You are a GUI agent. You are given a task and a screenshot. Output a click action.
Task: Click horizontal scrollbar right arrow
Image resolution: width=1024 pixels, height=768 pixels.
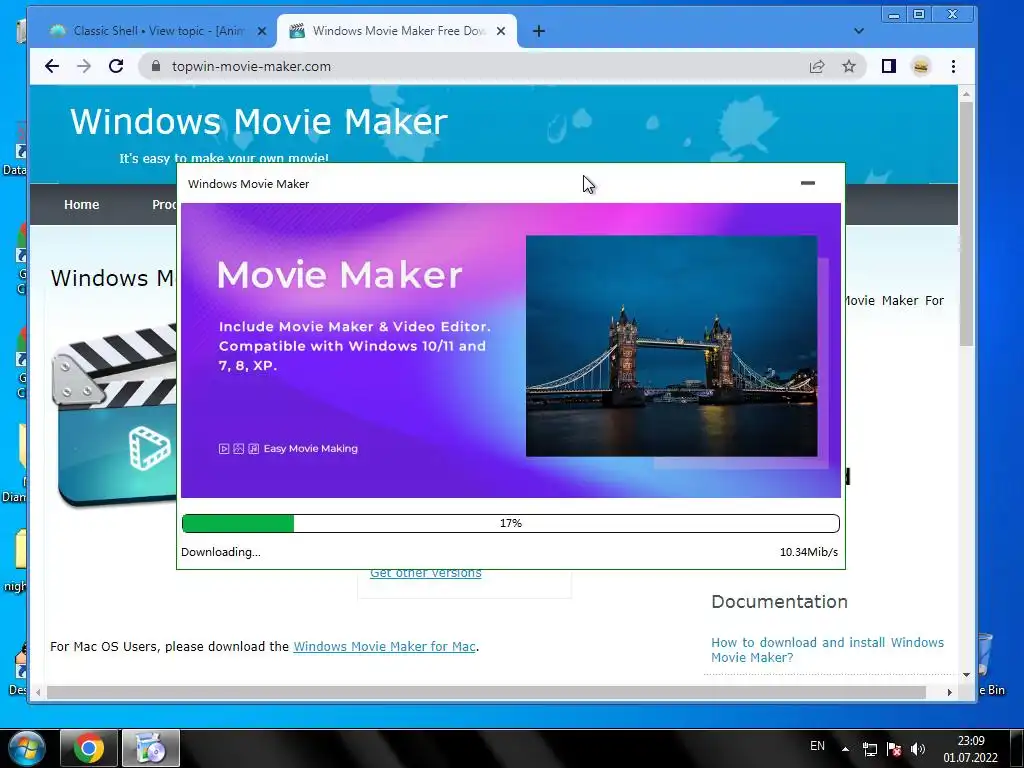[x=950, y=692]
